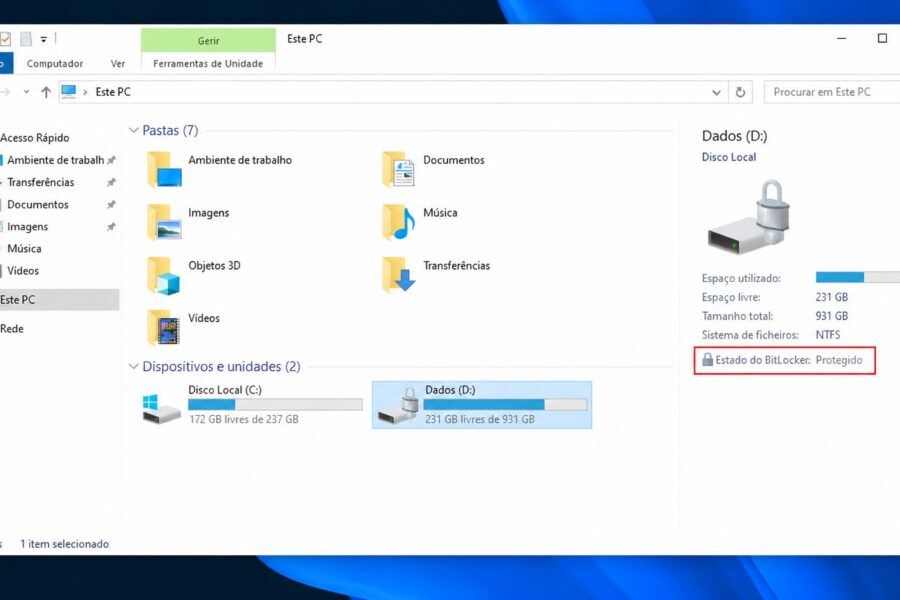
Task: Collapse the Pastas (7) group
Action: [x=134, y=130]
